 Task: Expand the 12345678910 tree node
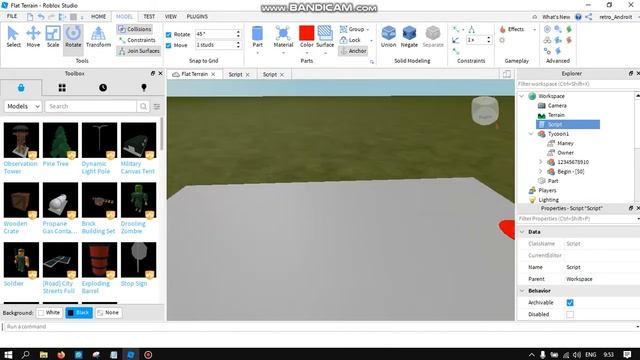pos(540,162)
